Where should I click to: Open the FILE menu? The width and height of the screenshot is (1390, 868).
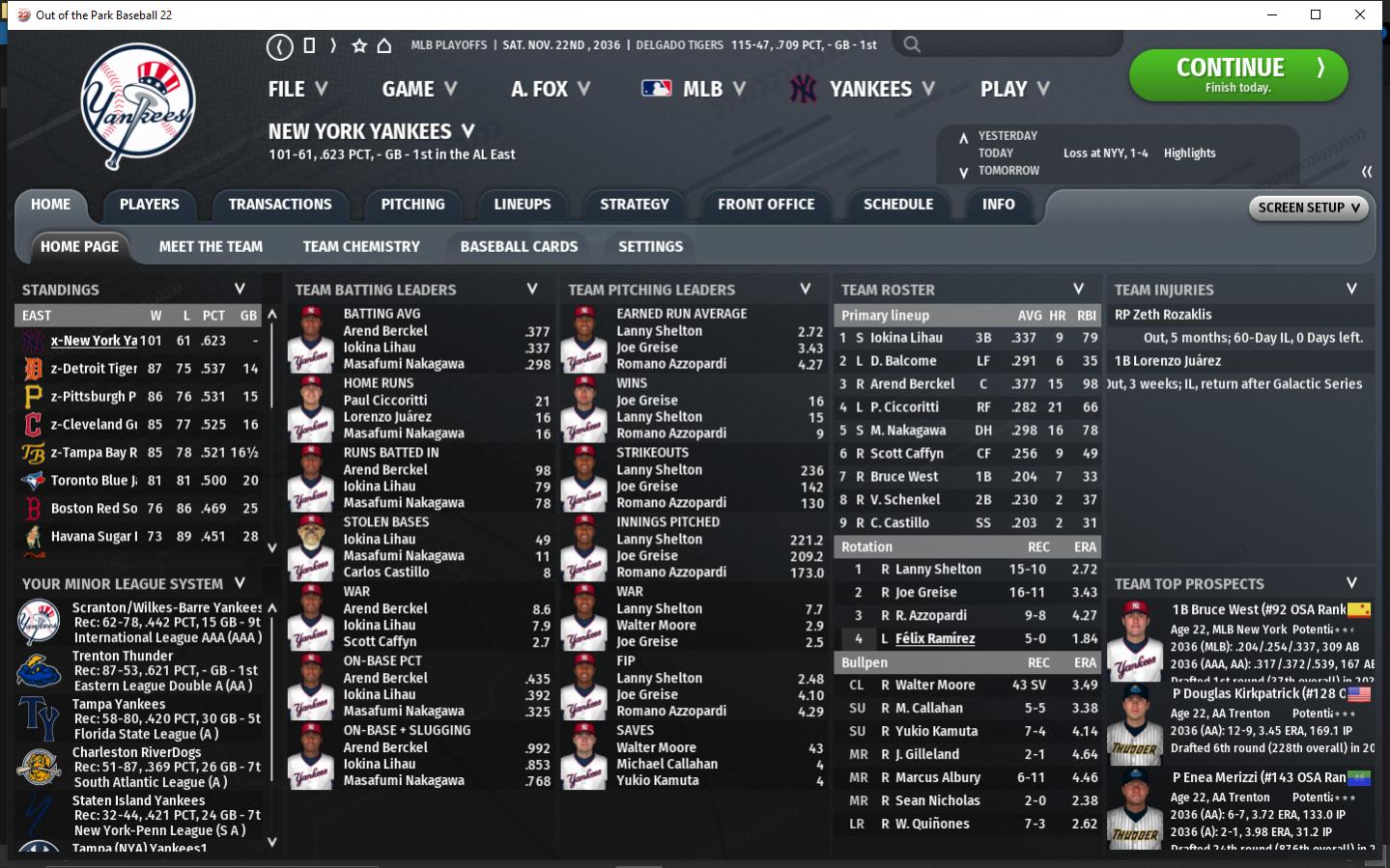point(298,89)
